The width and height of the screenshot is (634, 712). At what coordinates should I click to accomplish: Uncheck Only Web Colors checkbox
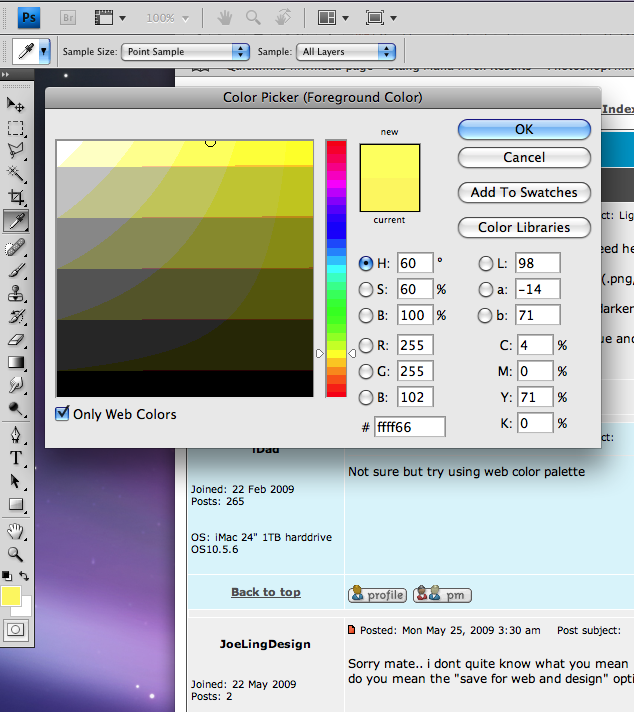[63, 414]
